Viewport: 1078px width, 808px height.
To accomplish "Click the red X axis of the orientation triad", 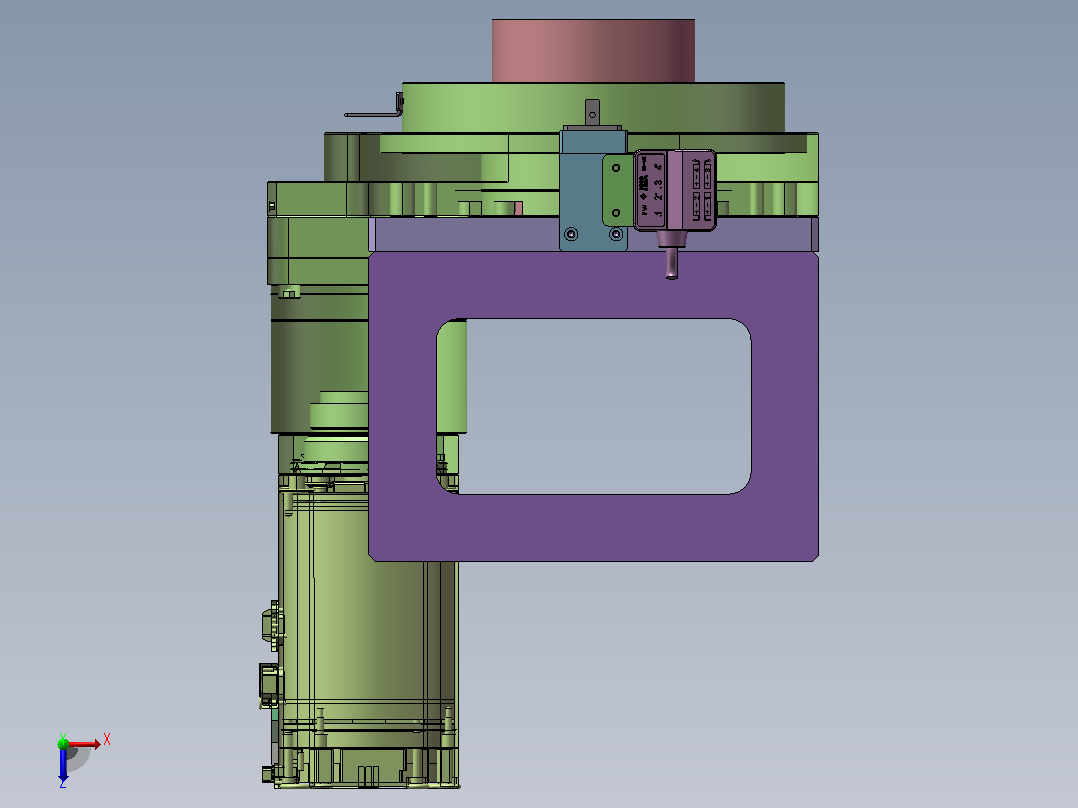I will tap(85, 744).
